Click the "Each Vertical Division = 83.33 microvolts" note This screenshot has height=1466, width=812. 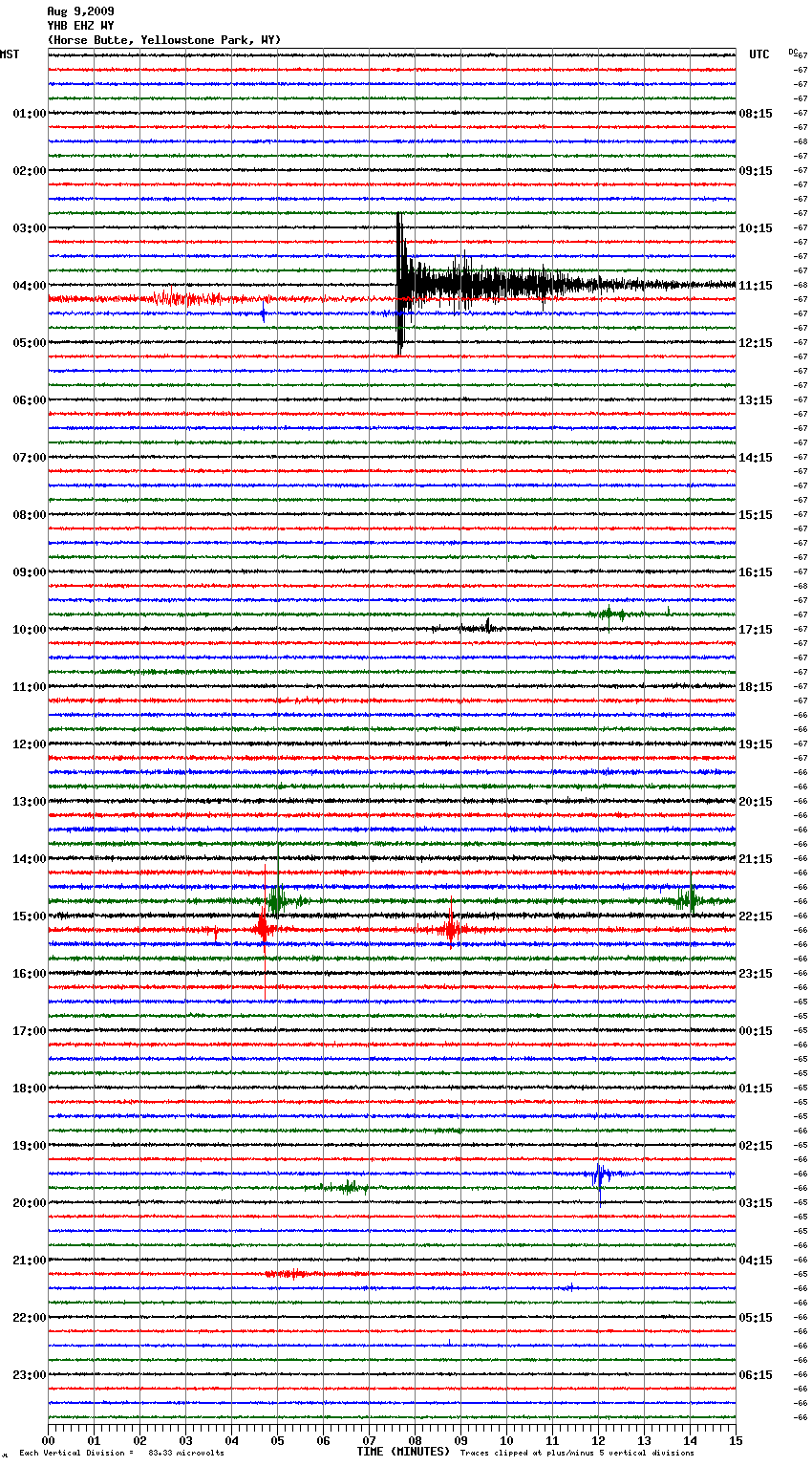pyautogui.click(x=121, y=1453)
